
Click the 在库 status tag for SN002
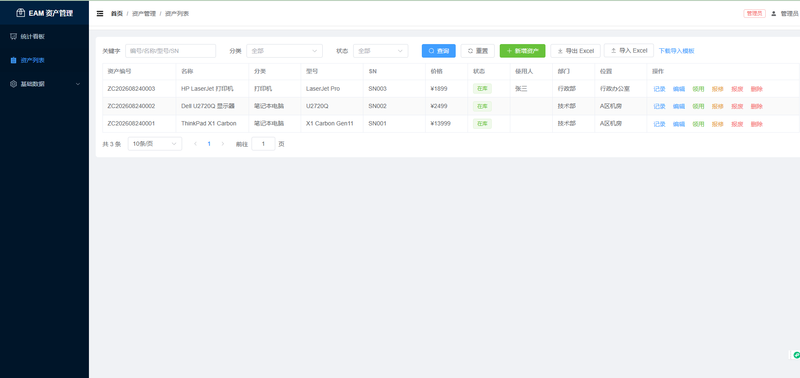(x=482, y=106)
